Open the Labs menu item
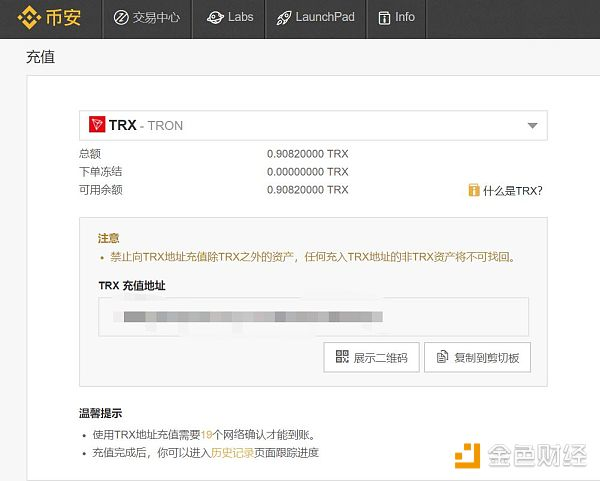600x481 pixels. 230,18
